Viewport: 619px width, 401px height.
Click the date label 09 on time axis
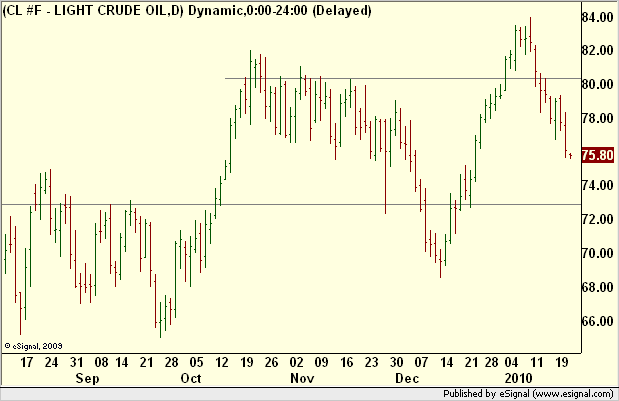[322, 362]
